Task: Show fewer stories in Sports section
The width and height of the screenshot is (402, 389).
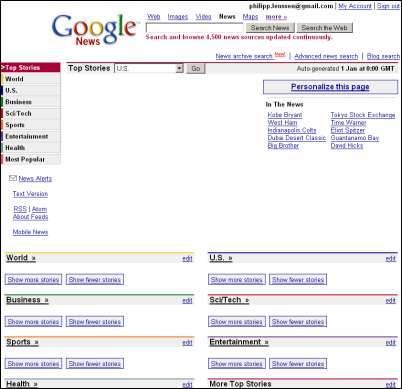Action: 95,363
